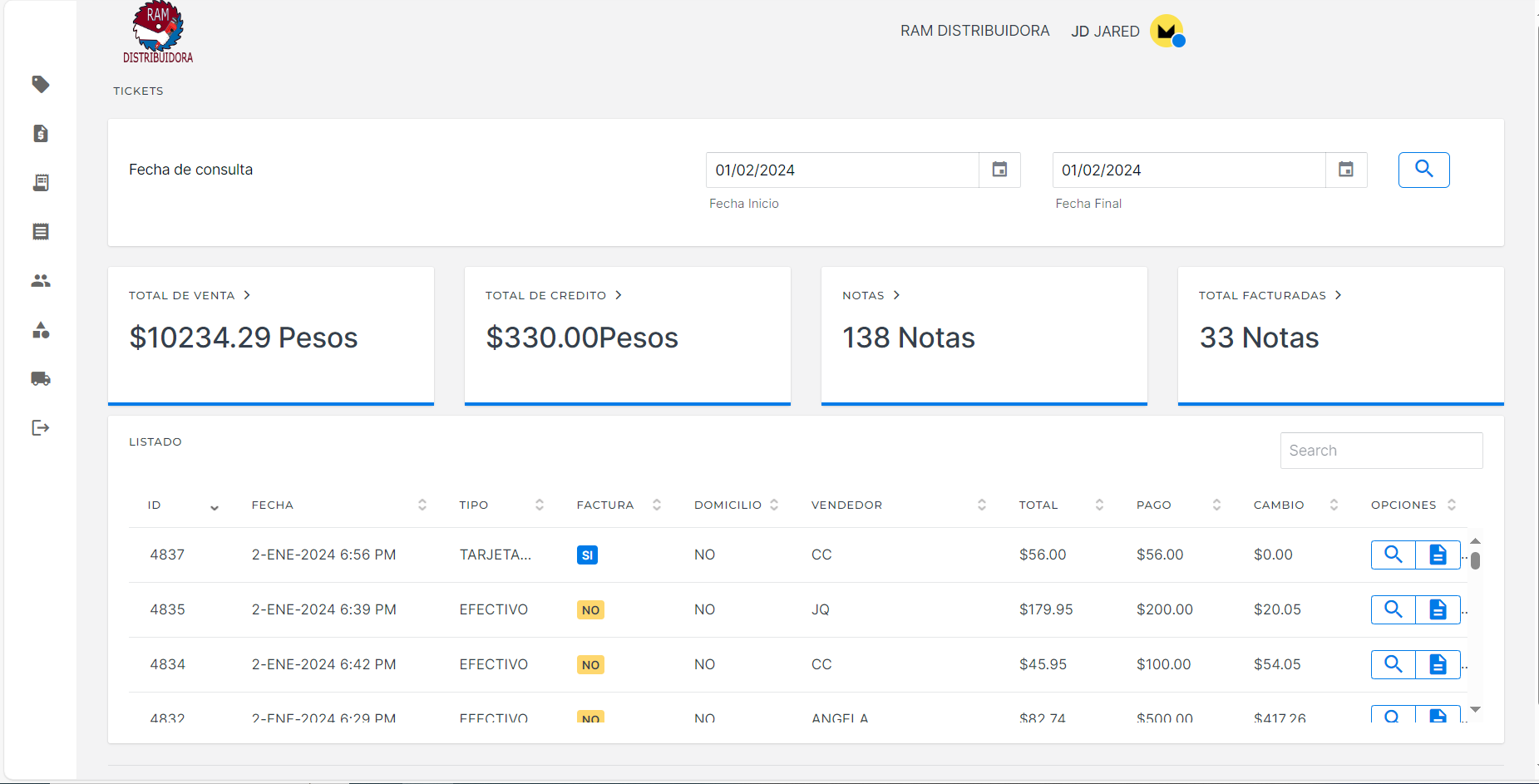The height and width of the screenshot is (784, 1539).
Task: View details of ticket 4837 with magnifier
Action: (x=1393, y=555)
